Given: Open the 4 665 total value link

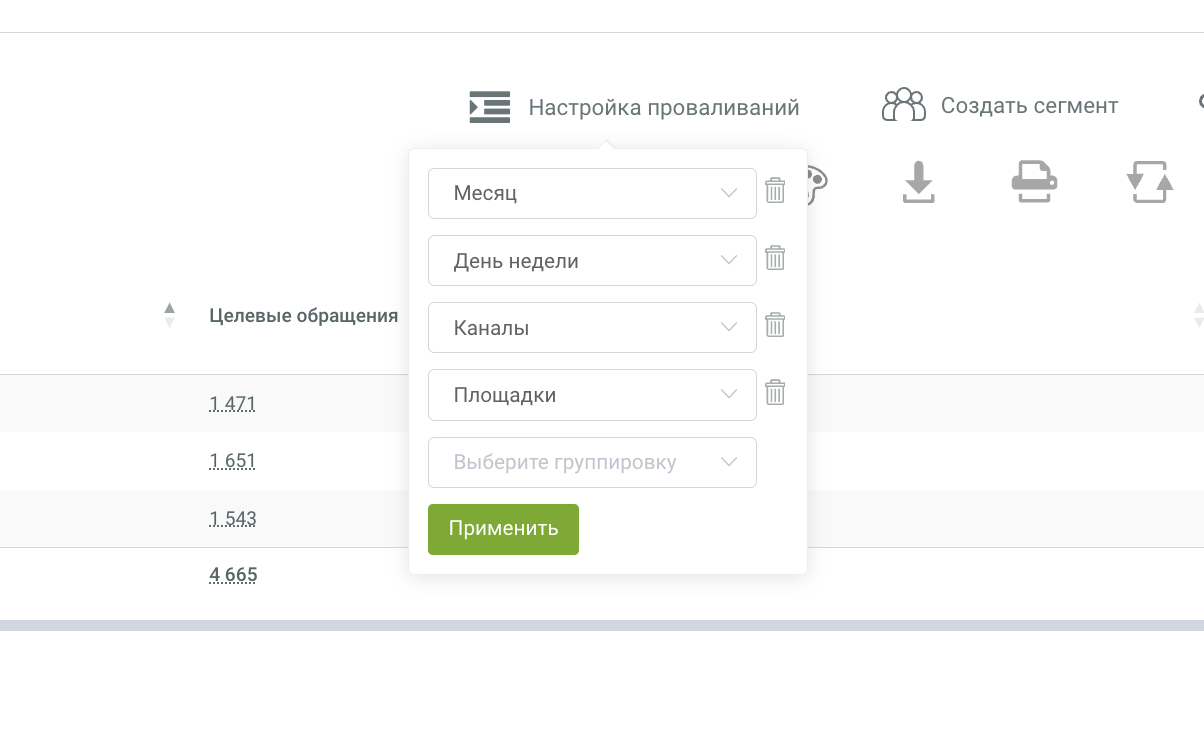Looking at the screenshot, I should click(233, 575).
